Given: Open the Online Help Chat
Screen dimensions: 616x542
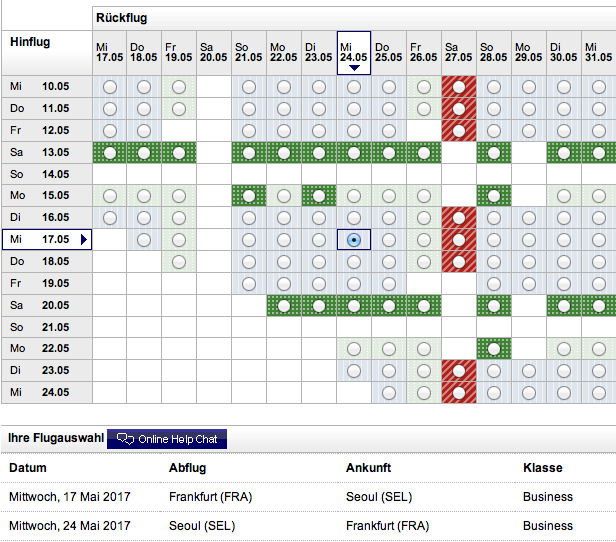Looking at the screenshot, I should click(167, 438).
